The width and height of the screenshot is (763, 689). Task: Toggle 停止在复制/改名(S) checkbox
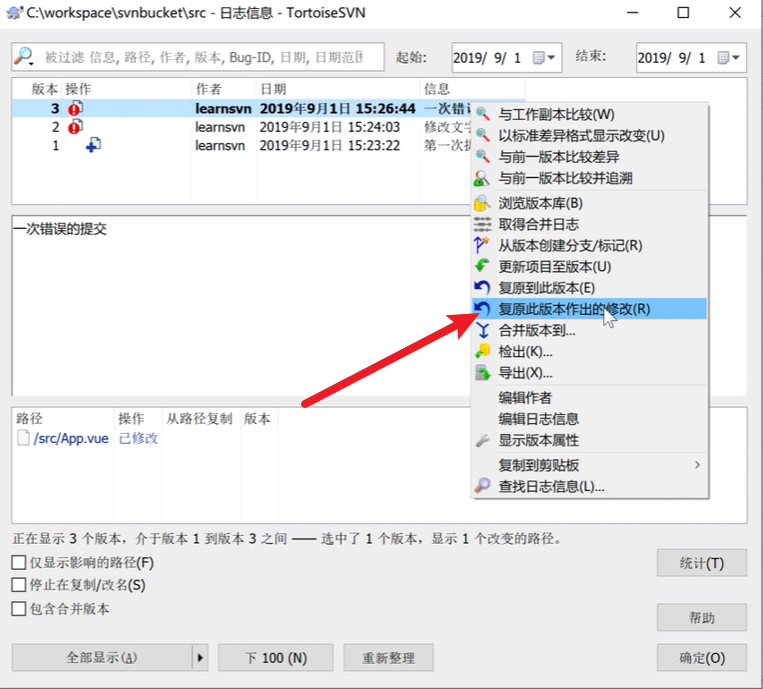click(18, 585)
